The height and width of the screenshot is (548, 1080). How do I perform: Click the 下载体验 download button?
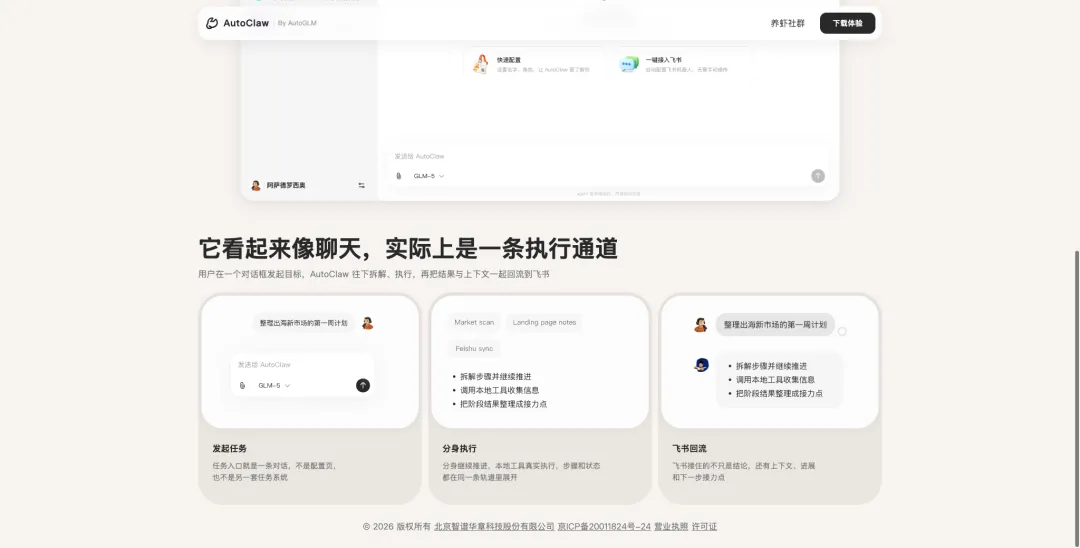[x=847, y=23]
